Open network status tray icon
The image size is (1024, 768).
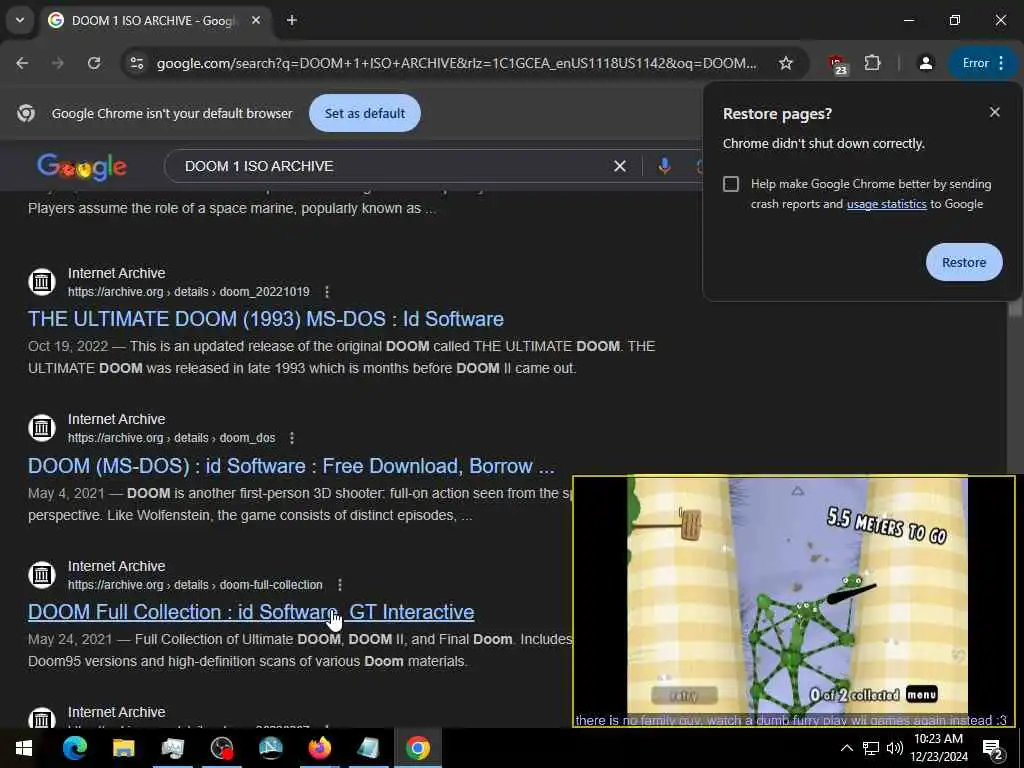tap(871, 748)
